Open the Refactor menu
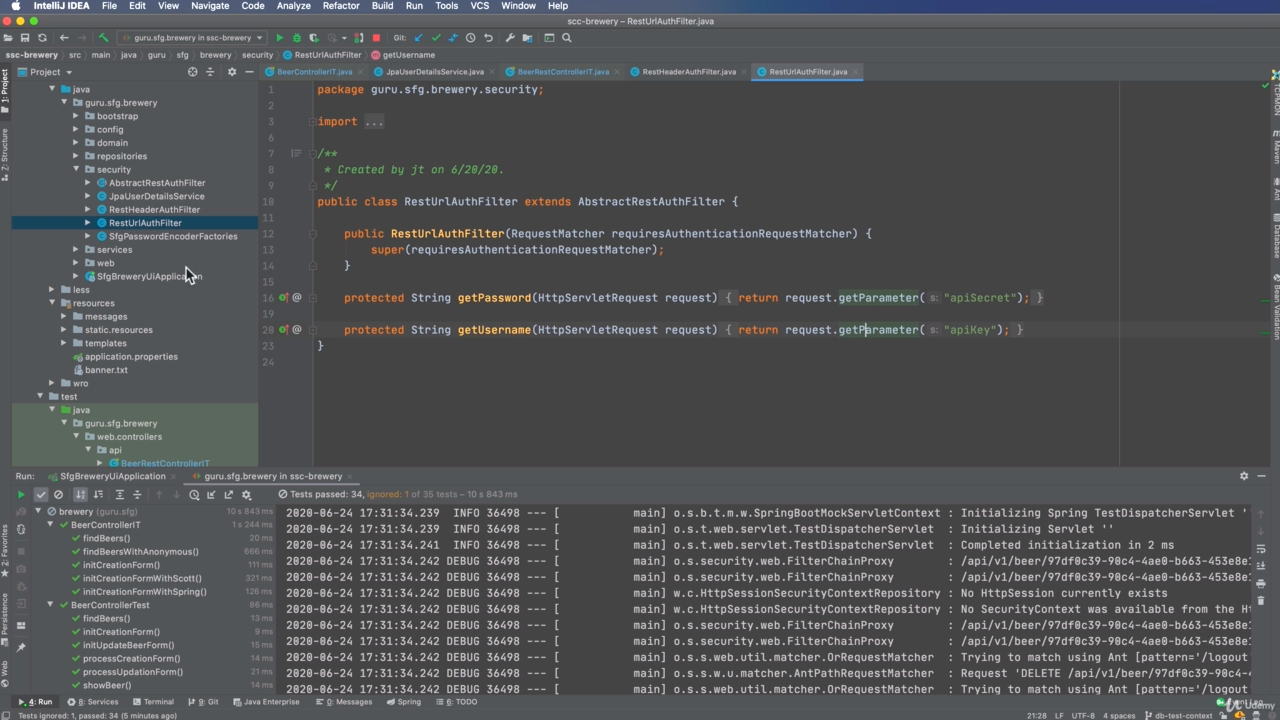 tap(340, 6)
